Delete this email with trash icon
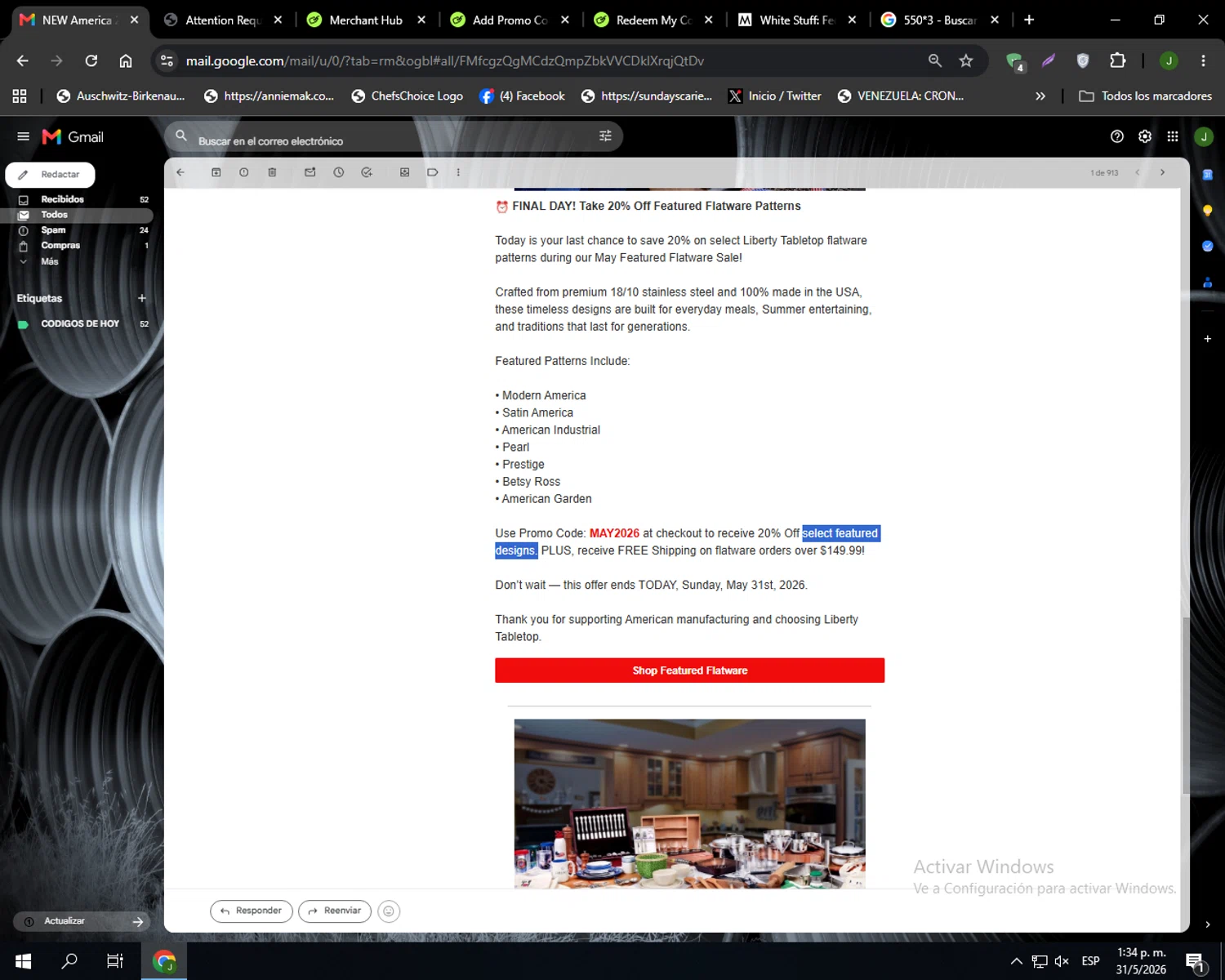Viewport: 1225px width, 980px height. [272, 172]
